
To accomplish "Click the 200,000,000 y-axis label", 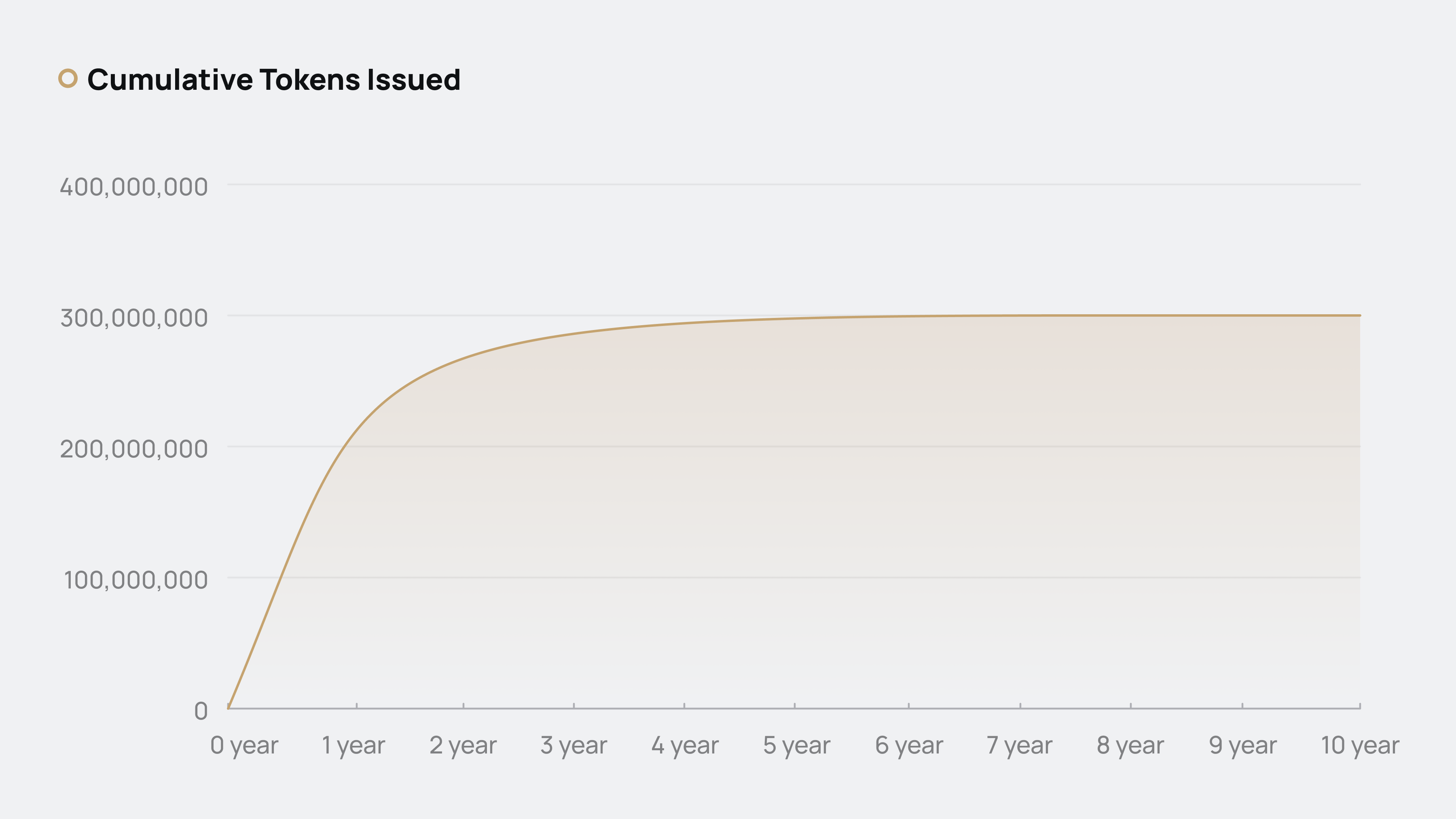I will coord(134,449).
